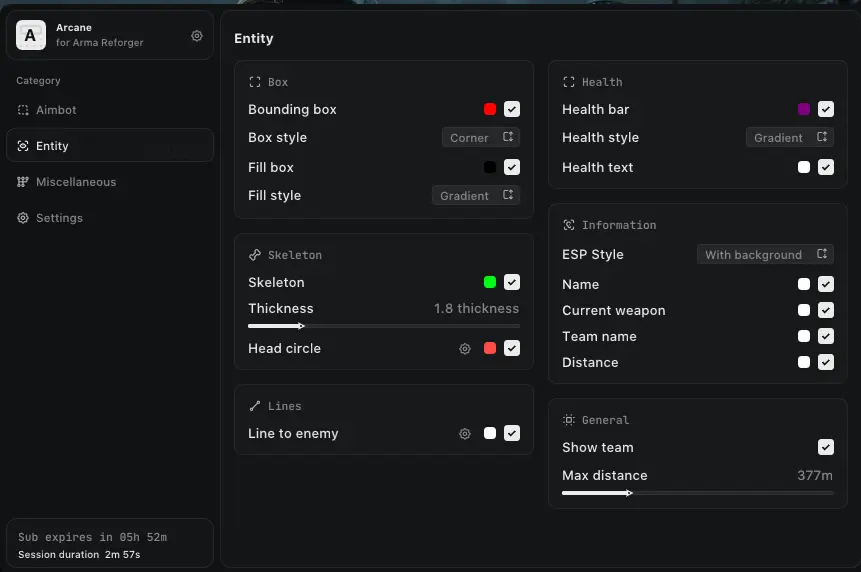
Task: Click the Settings category gear icon
Action: [23, 218]
